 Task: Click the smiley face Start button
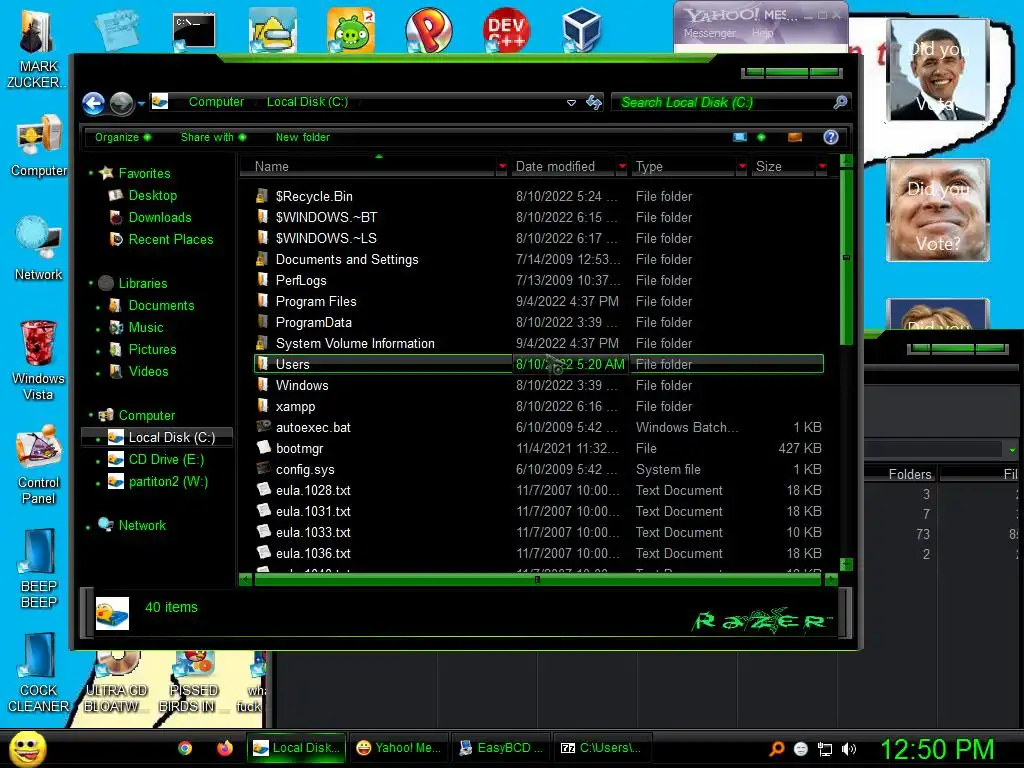click(27, 748)
